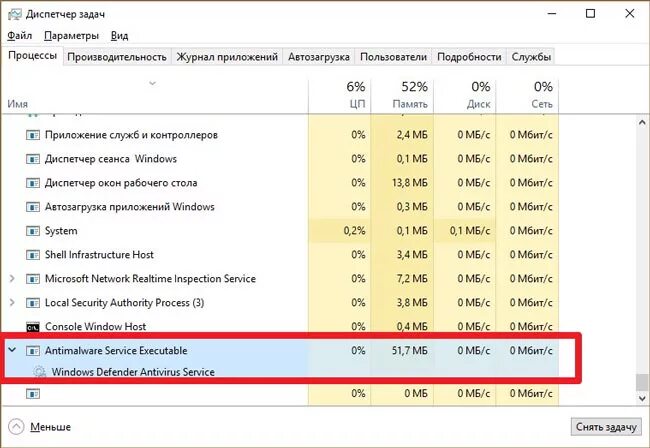The height and width of the screenshot is (448, 650).
Task: Click the 0,2% CPU value of System
Action: coord(354,231)
